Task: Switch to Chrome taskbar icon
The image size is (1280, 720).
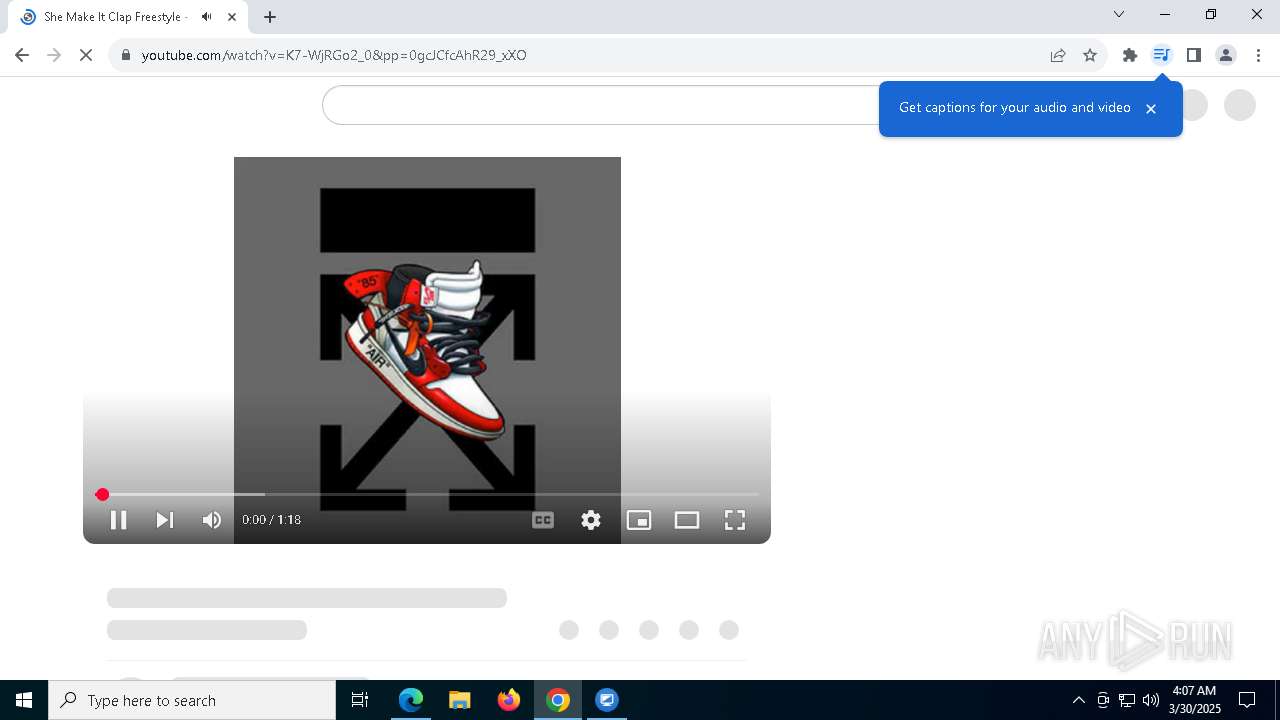Action: (x=558, y=700)
